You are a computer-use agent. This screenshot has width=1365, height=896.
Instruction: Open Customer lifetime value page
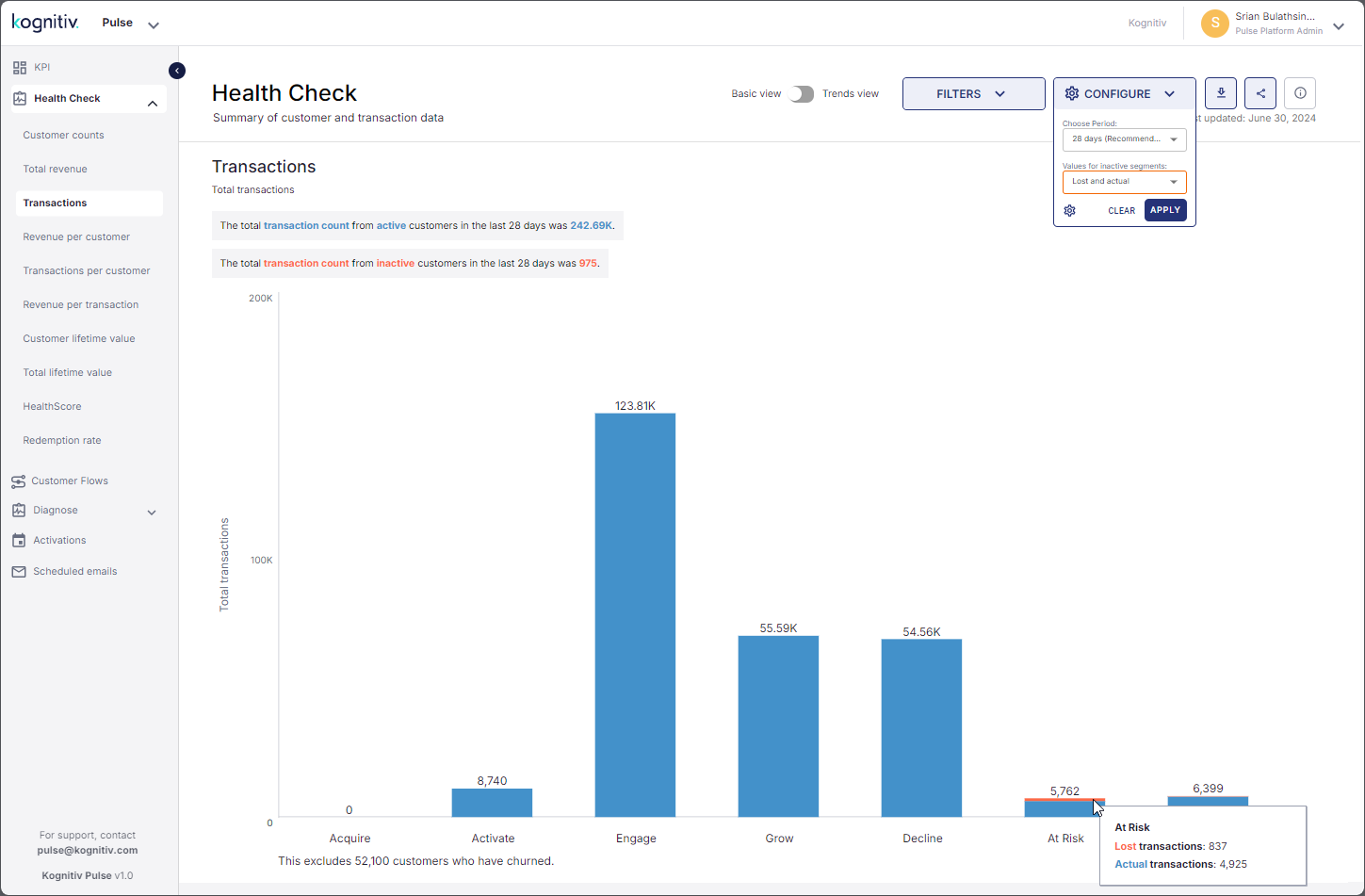point(79,338)
